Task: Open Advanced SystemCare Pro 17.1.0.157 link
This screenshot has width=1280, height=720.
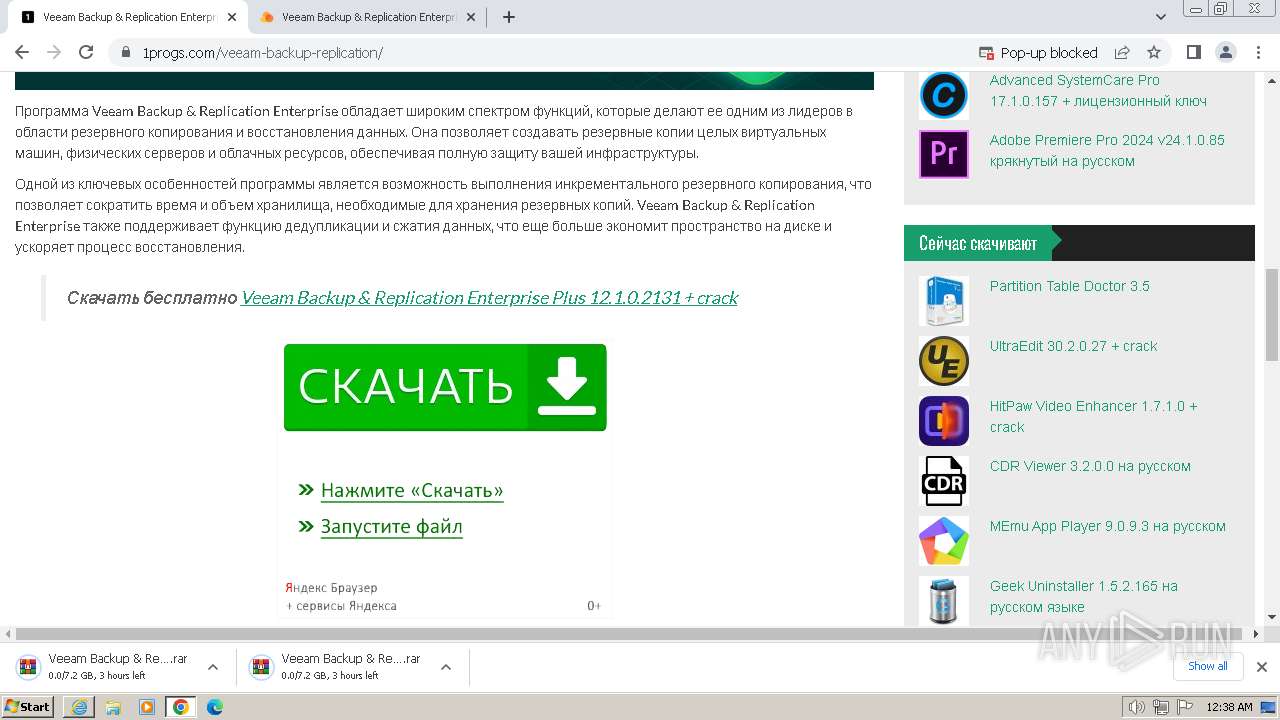Action: (x=1098, y=91)
